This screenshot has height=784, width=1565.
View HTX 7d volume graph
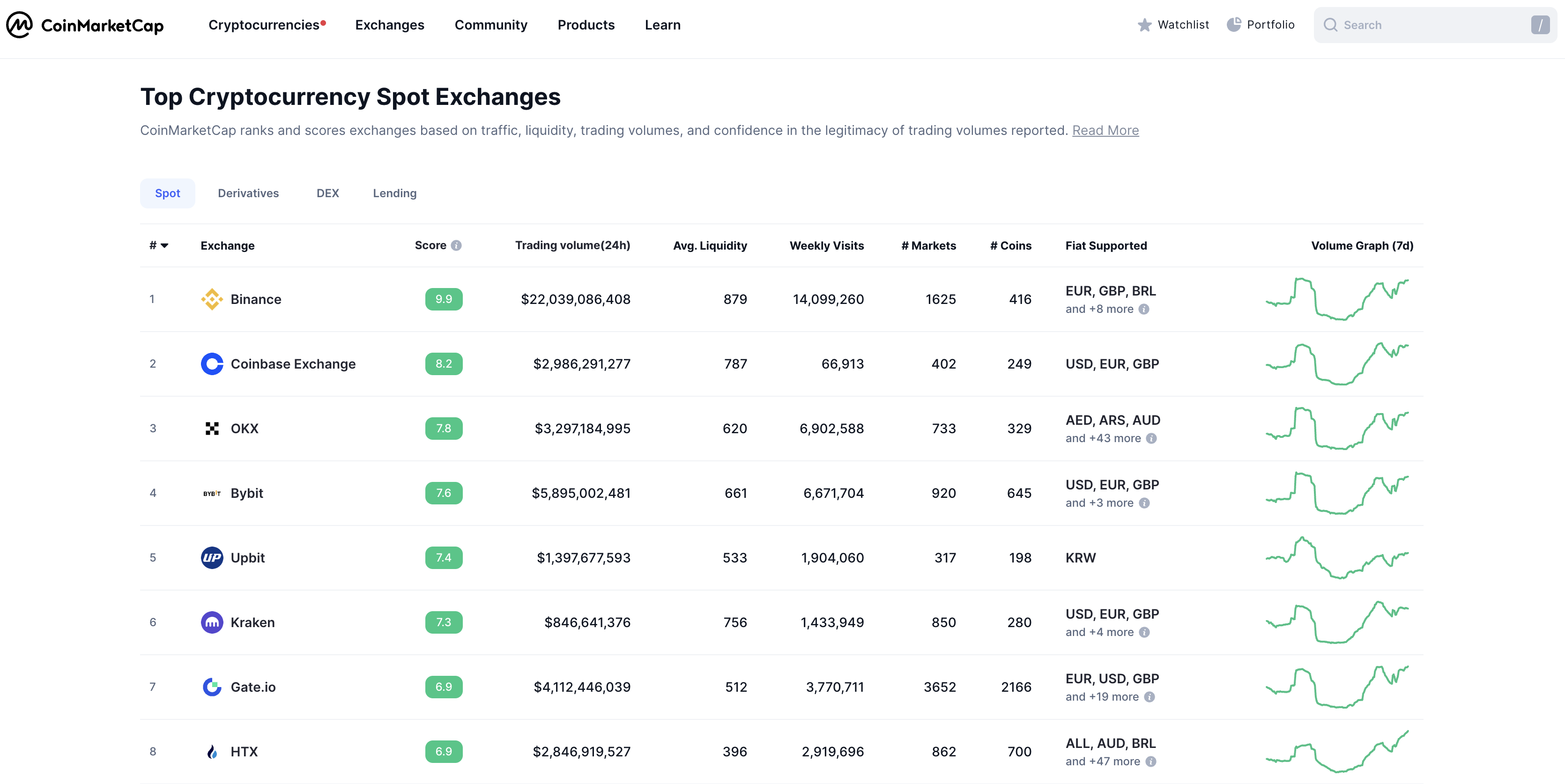(x=1337, y=752)
